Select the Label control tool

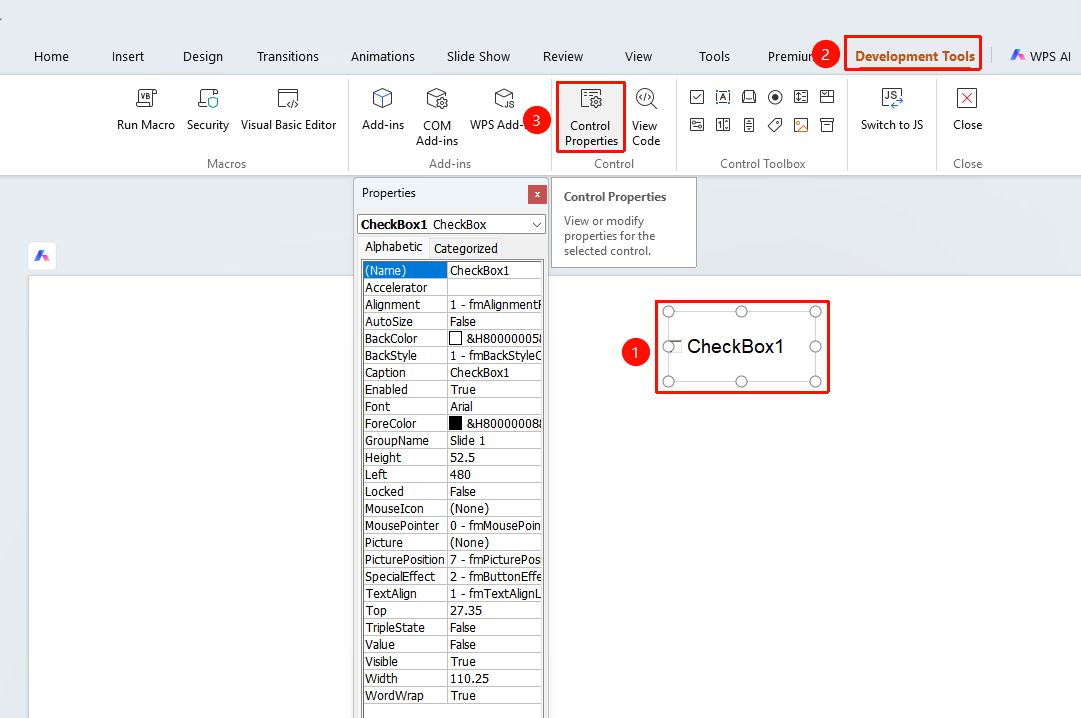click(x=775, y=125)
